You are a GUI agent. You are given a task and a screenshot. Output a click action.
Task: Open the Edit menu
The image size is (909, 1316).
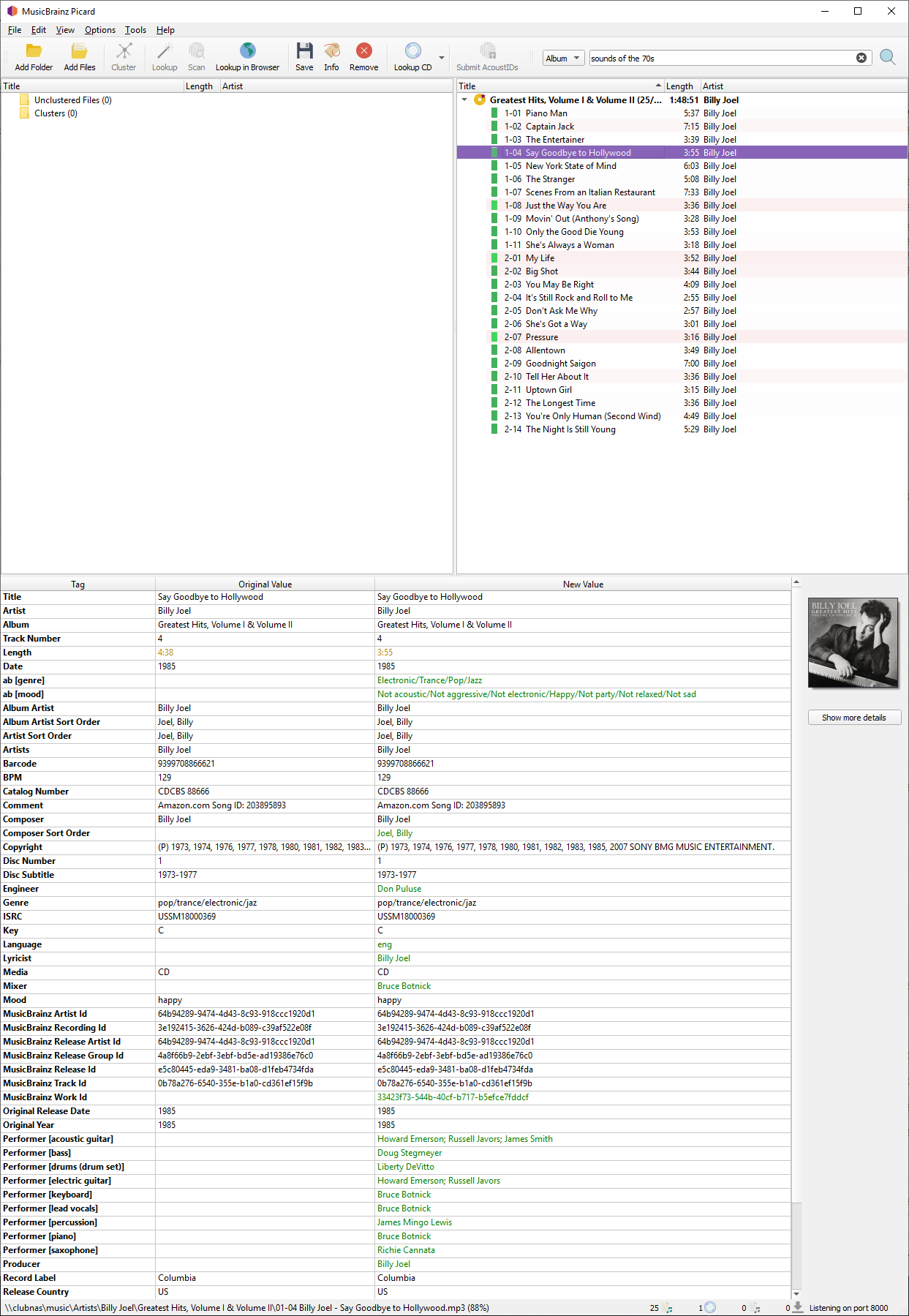click(x=39, y=30)
